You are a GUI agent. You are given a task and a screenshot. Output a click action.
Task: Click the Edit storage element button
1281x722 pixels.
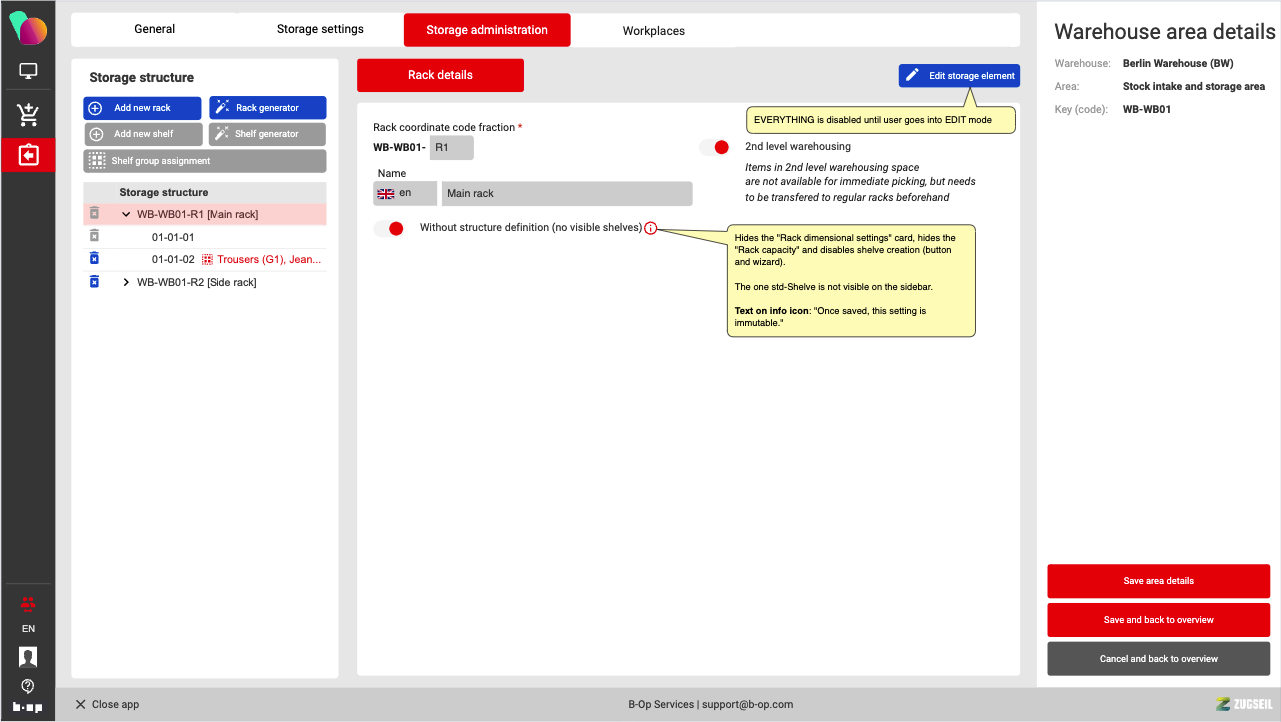[x=959, y=76]
